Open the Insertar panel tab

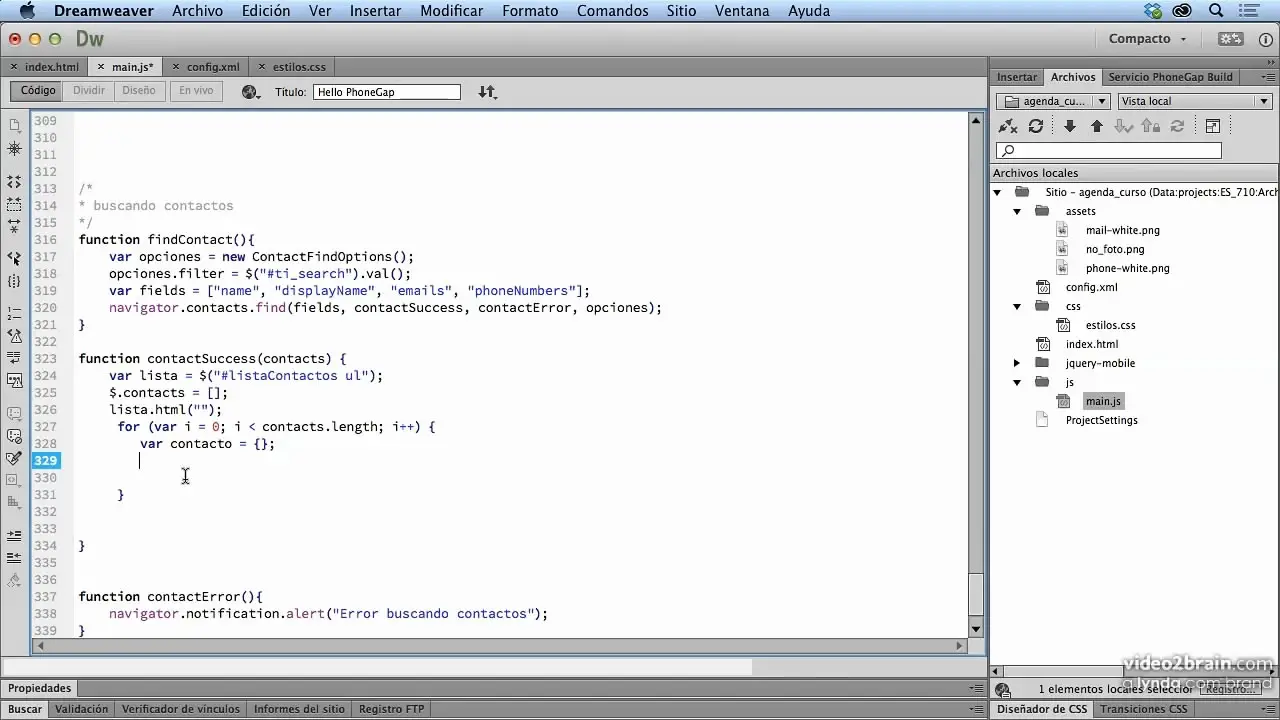click(1017, 77)
